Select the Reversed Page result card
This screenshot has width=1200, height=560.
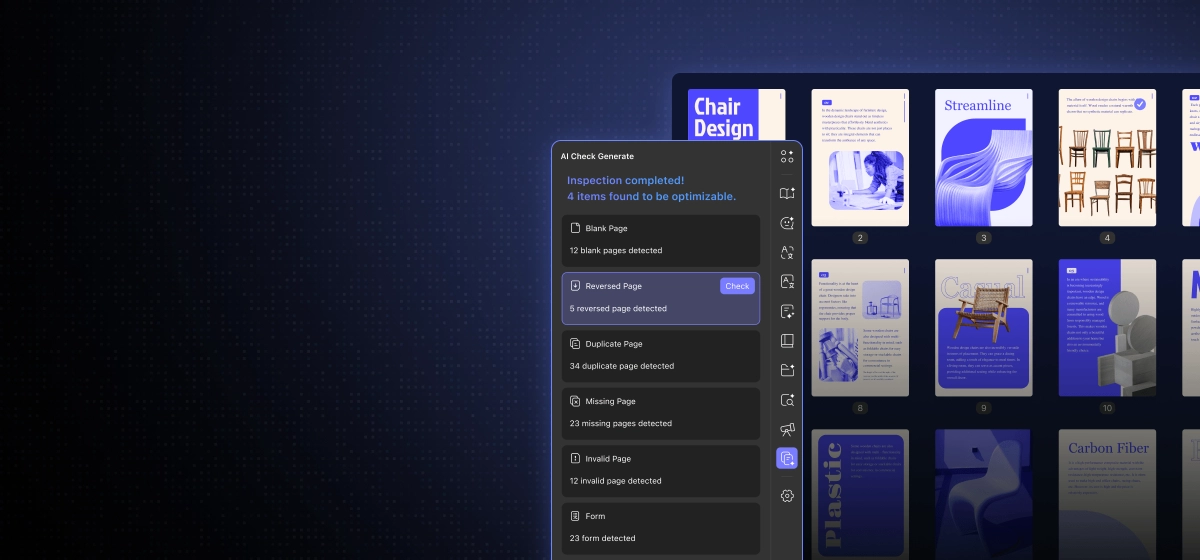click(661, 298)
